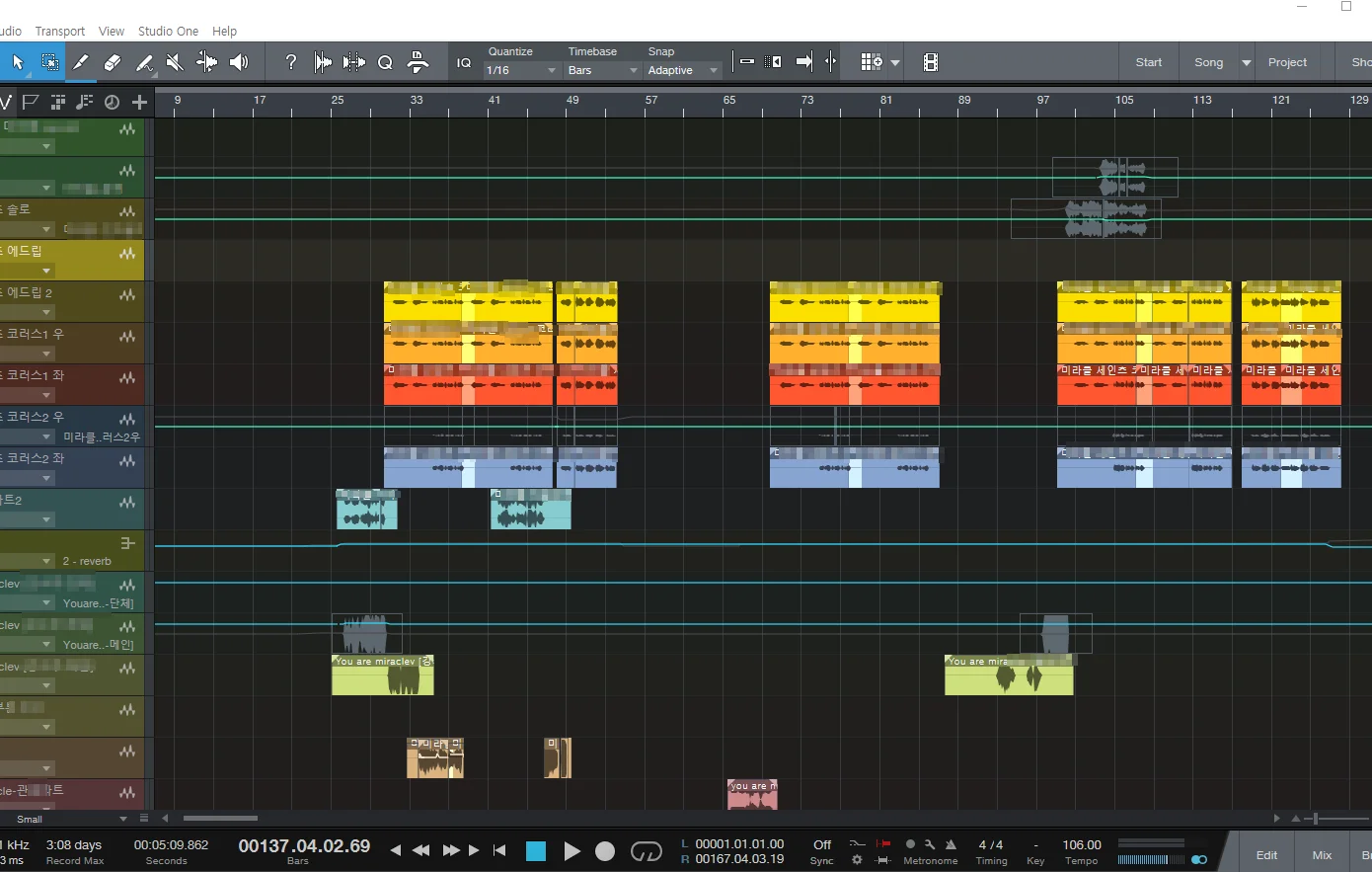Switch to the Start page
Image resolution: width=1372 pixels, height=872 pixels.
(x=1149, y=62)
